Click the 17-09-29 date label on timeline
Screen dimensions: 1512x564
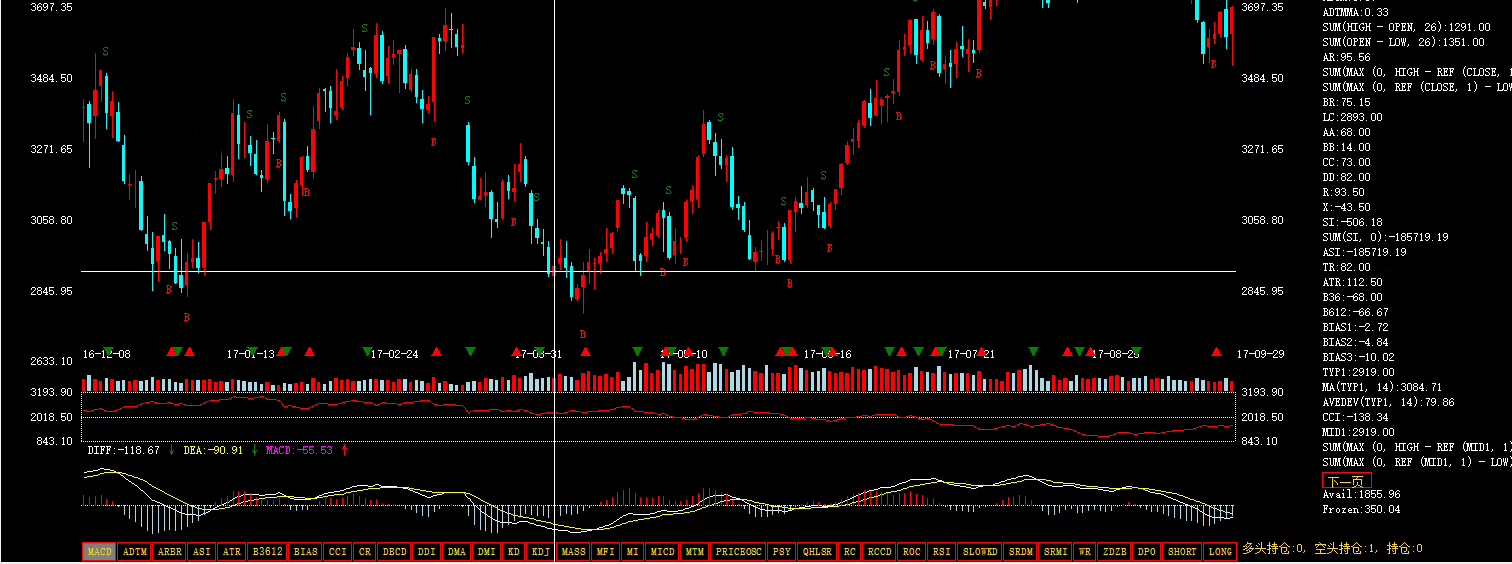coord(1258,354)
